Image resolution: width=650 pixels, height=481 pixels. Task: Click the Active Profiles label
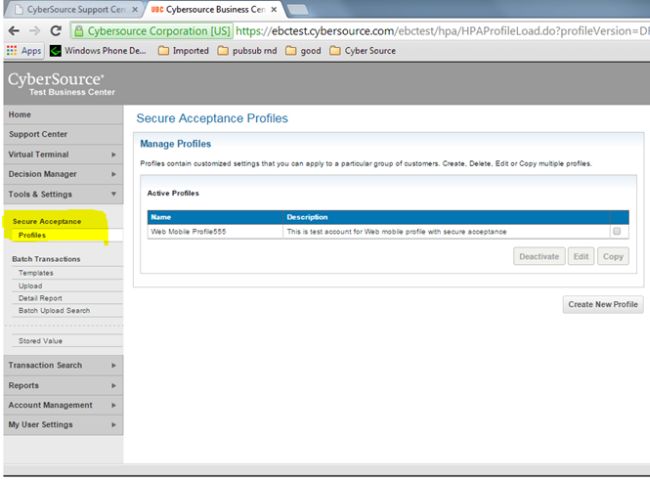pos(173,193)
